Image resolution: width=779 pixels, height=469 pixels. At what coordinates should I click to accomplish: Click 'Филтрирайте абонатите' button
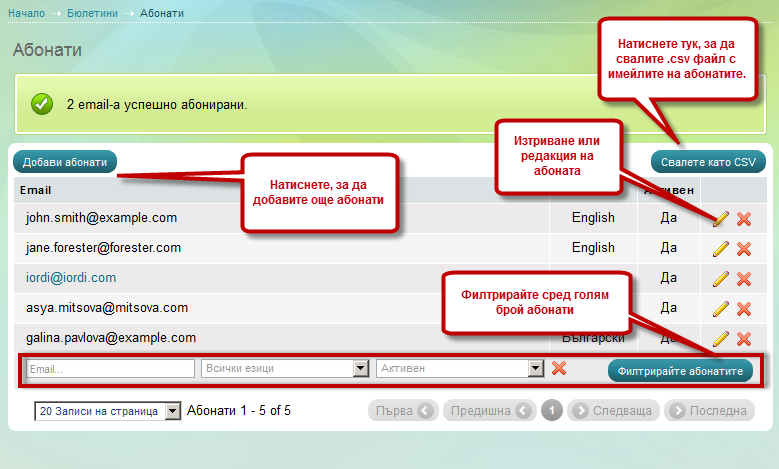(x=680, y=370)
